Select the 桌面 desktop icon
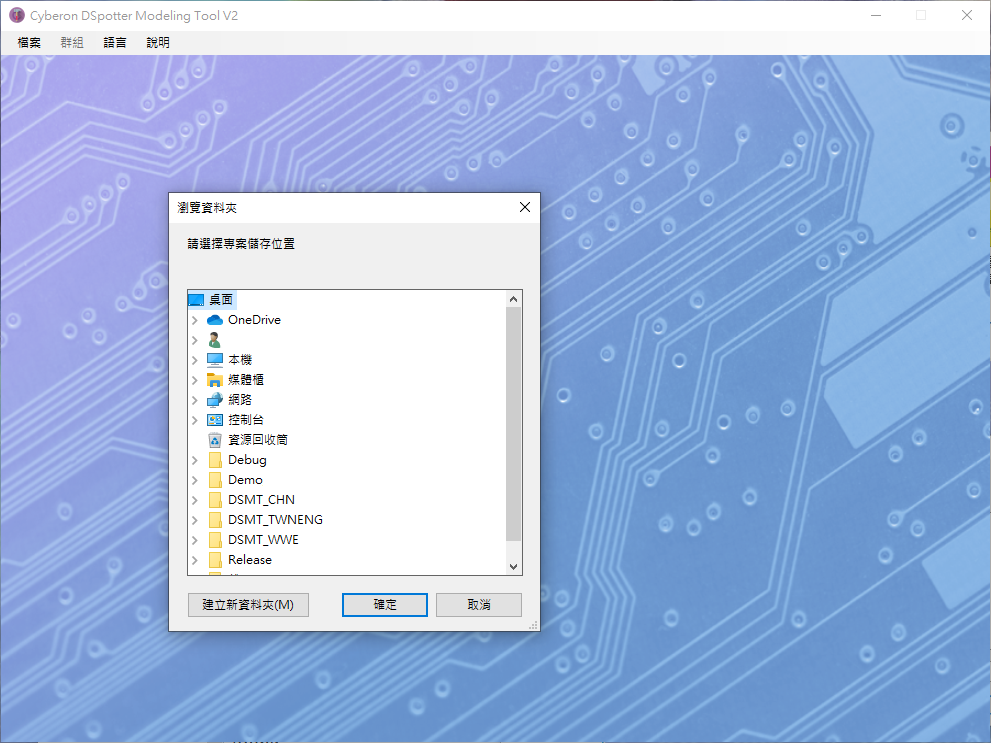 pyautogui.click(x=196, y=300)
